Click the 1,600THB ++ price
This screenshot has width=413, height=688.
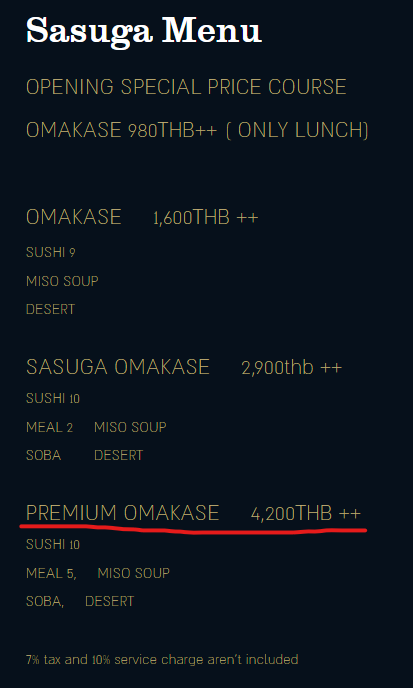click(206, 218)
